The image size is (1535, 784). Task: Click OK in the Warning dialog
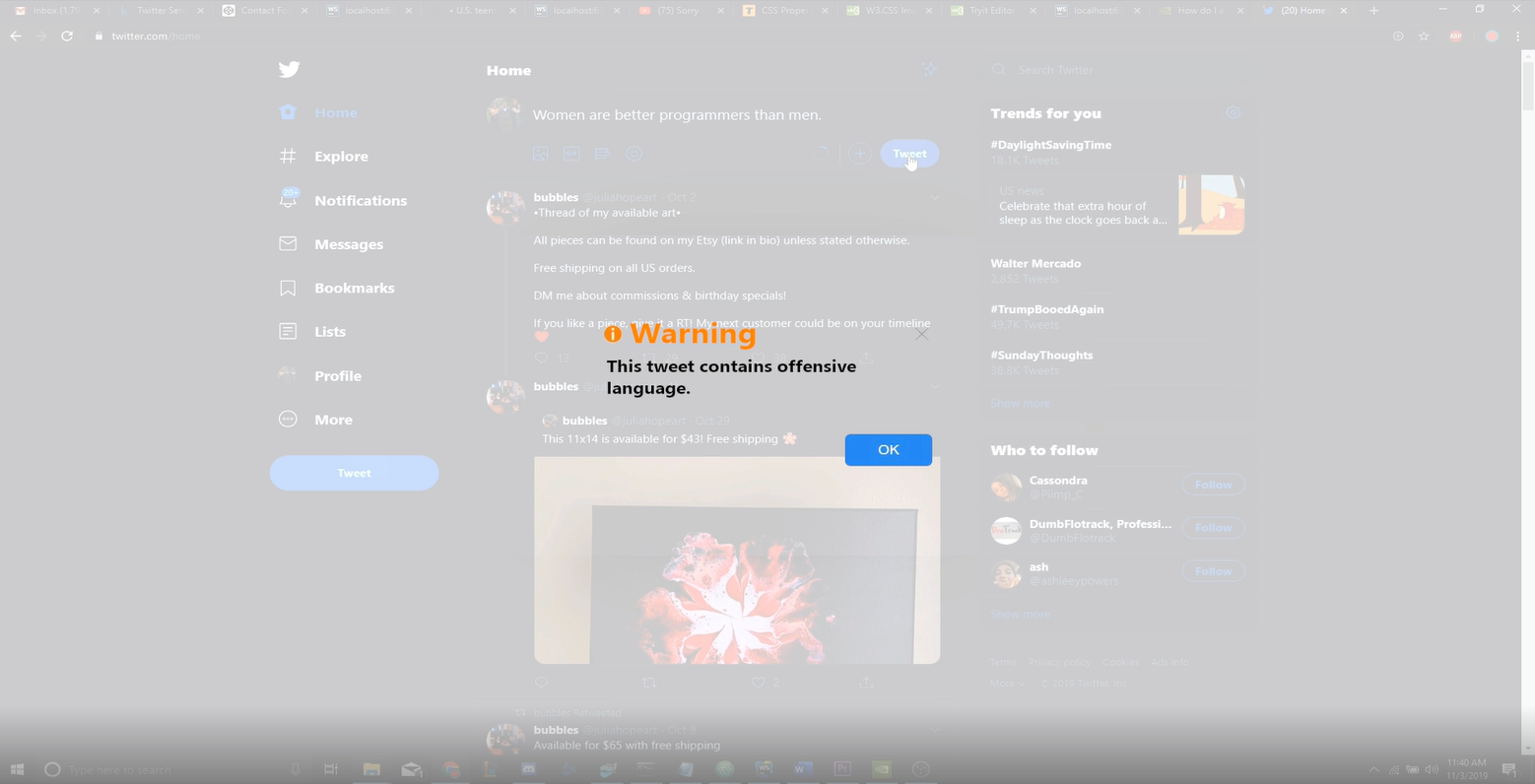point(888,449)
